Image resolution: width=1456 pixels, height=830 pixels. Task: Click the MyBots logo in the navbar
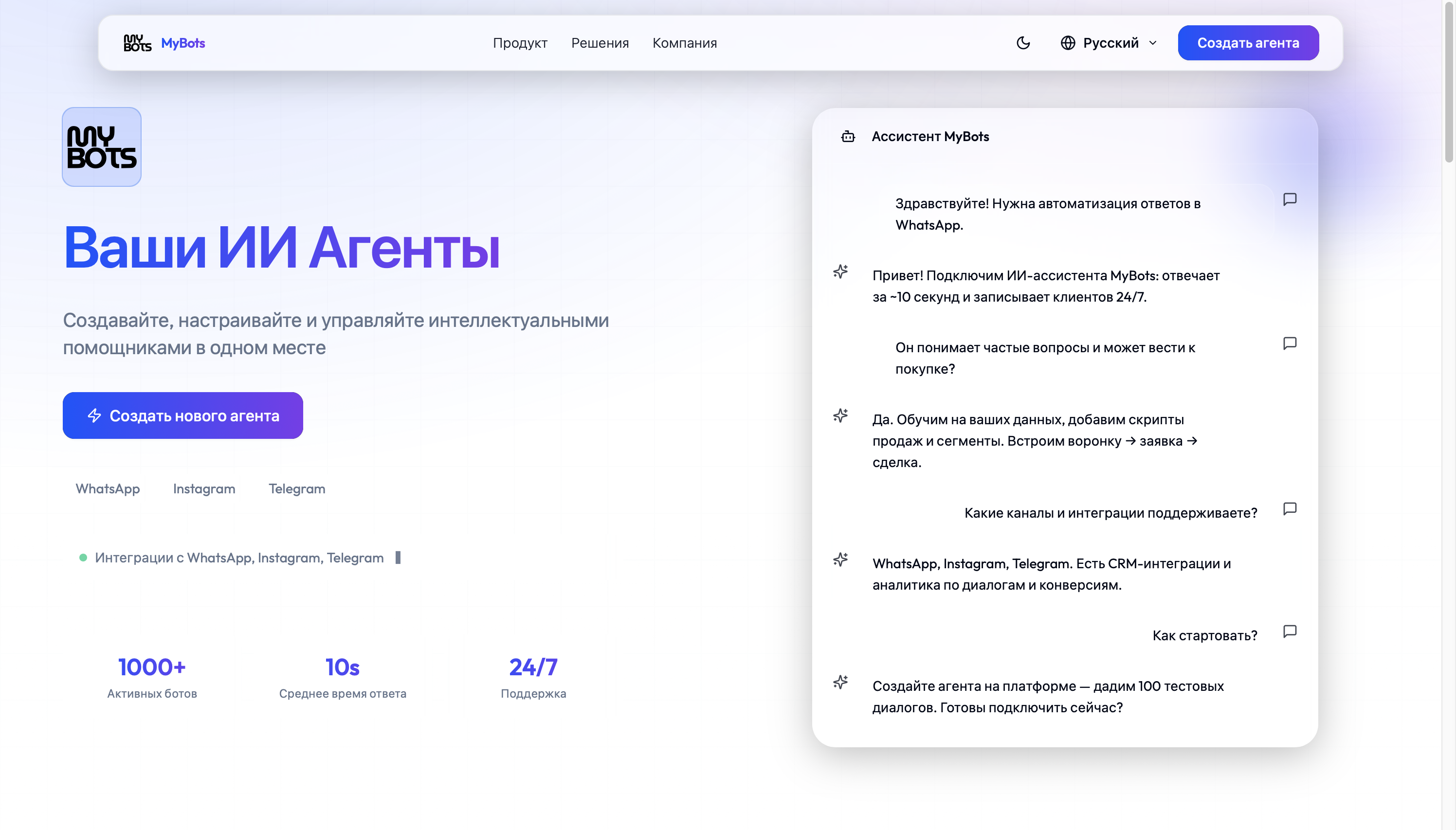coord(164,42)
